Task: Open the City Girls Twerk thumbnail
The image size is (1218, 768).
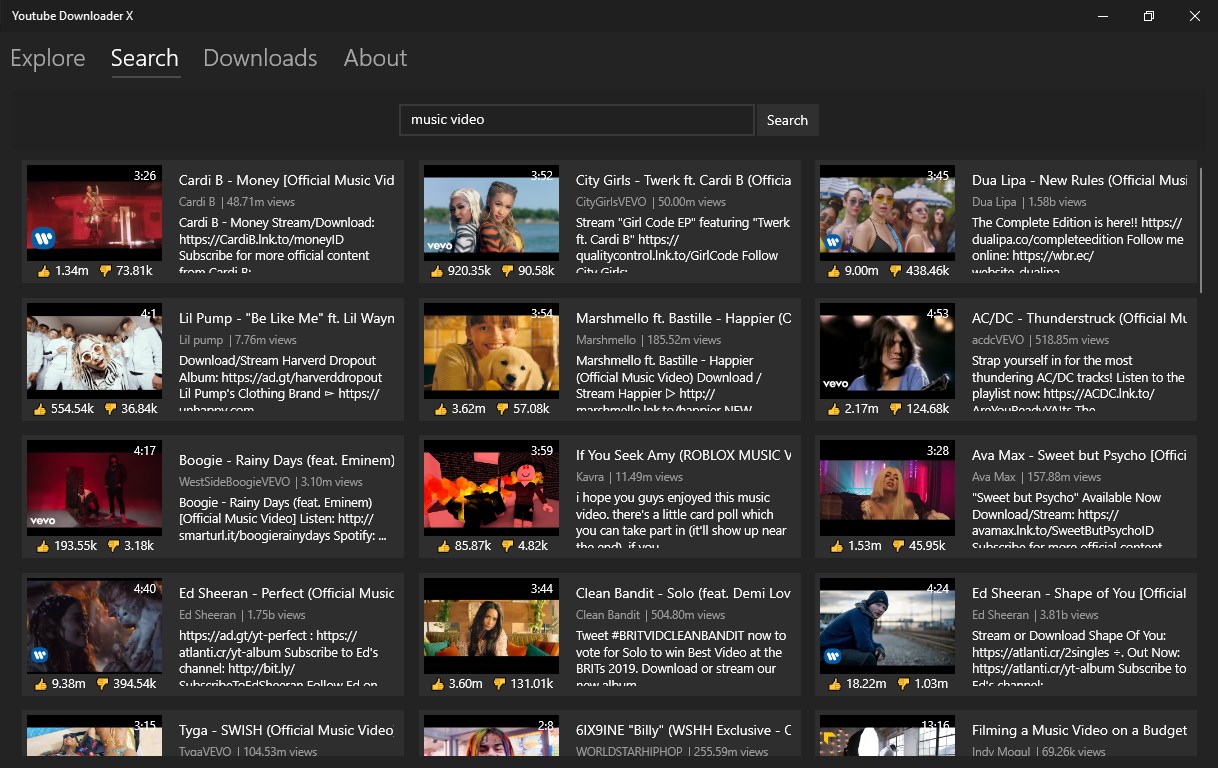Action: (491, 212)
